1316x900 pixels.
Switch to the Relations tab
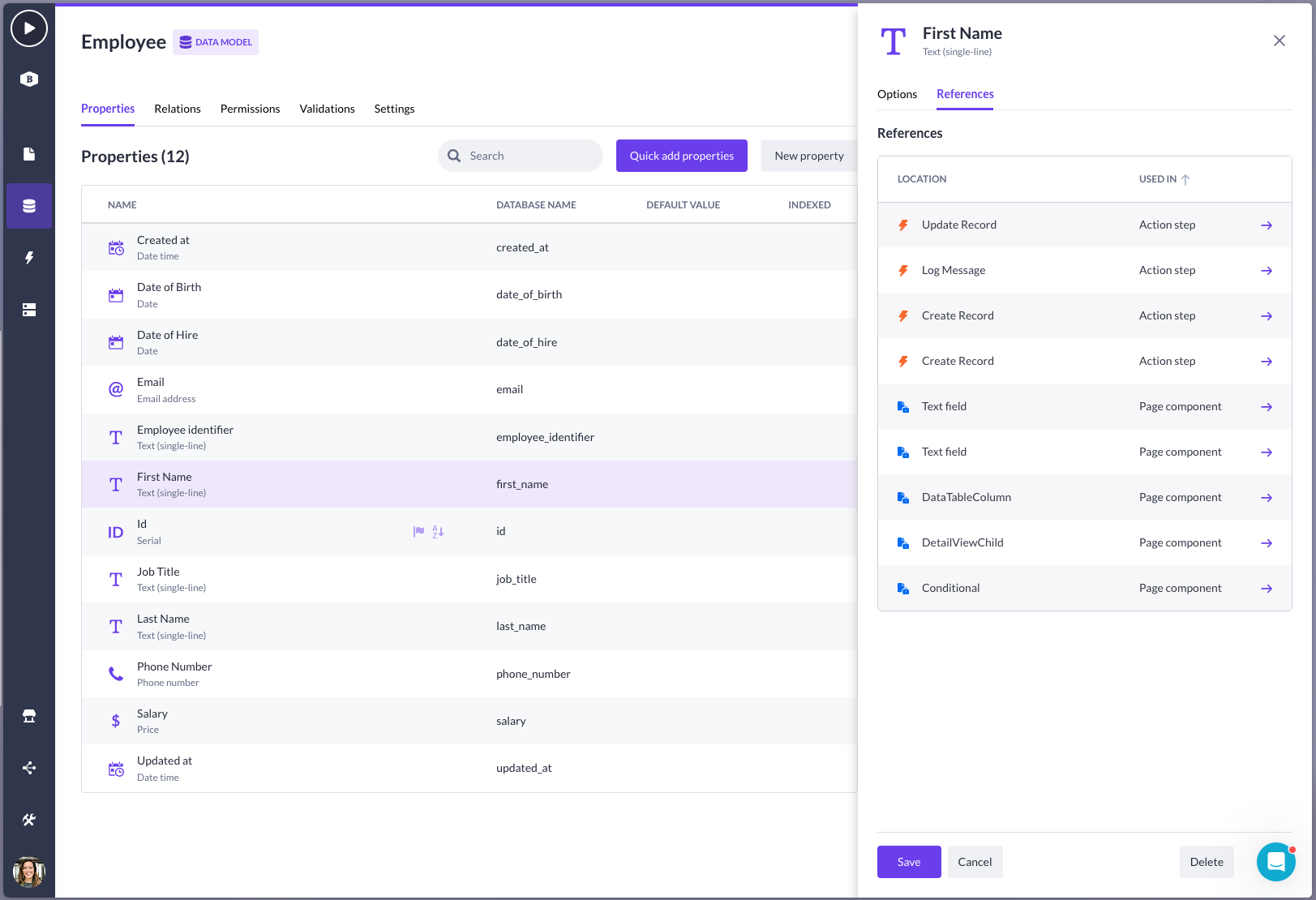177,109
